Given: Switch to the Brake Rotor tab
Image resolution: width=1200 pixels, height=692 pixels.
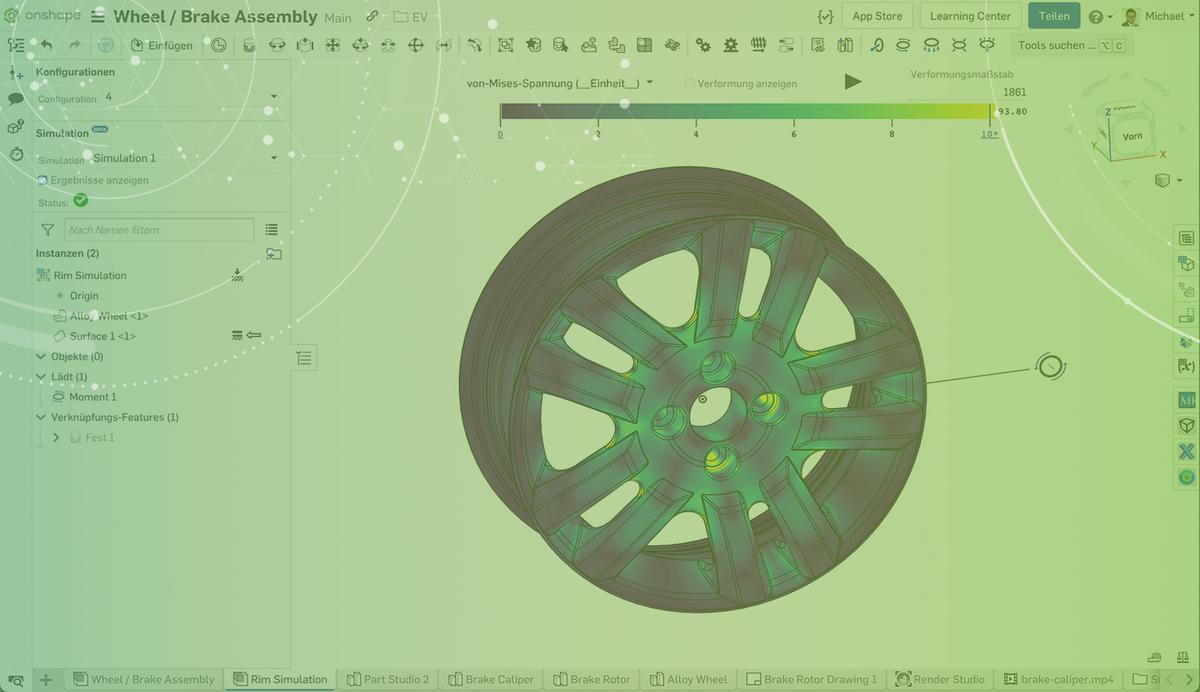Looking at the screenshot, I should click(591, 679).
